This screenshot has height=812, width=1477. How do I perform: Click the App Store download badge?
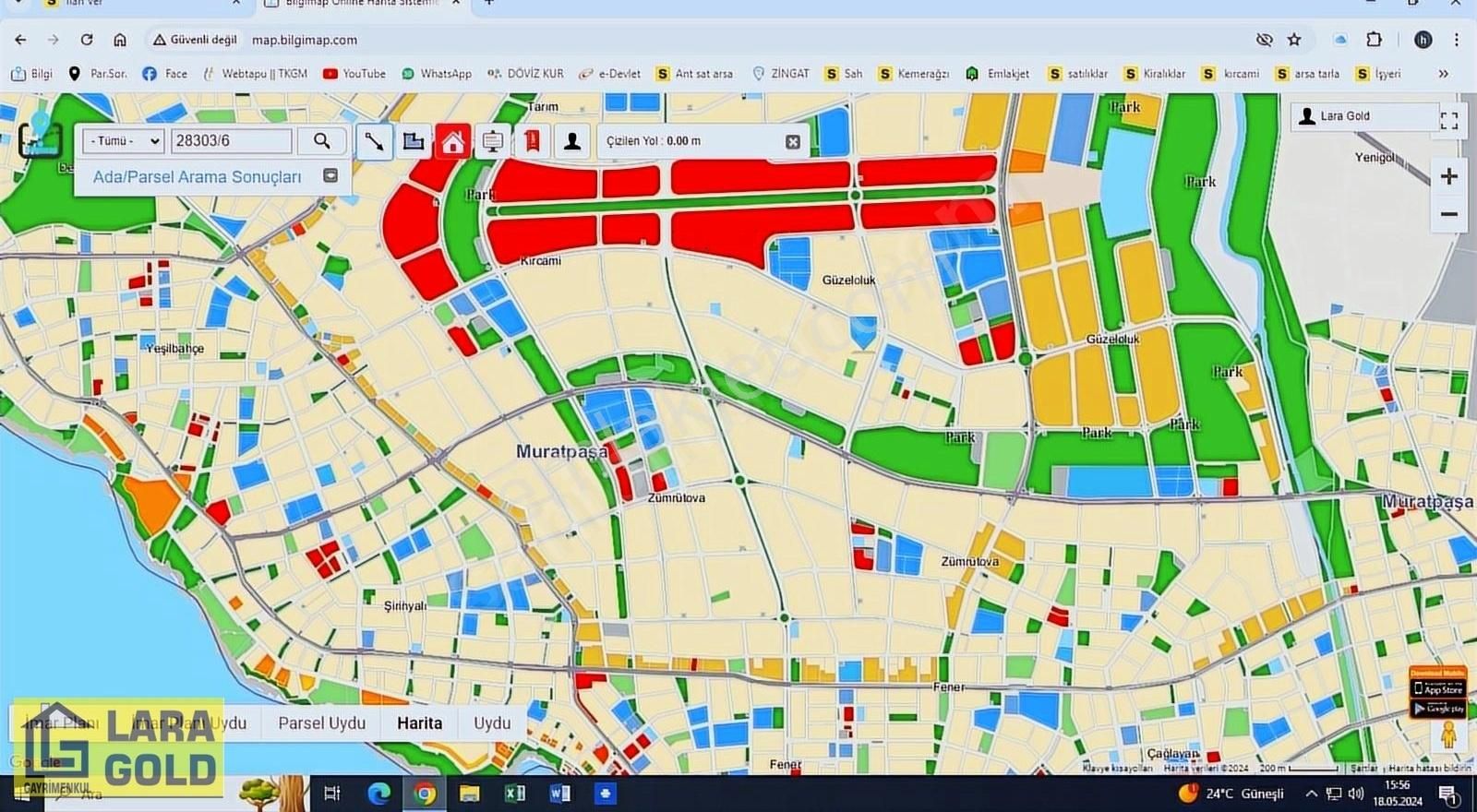coord(1438,688)
